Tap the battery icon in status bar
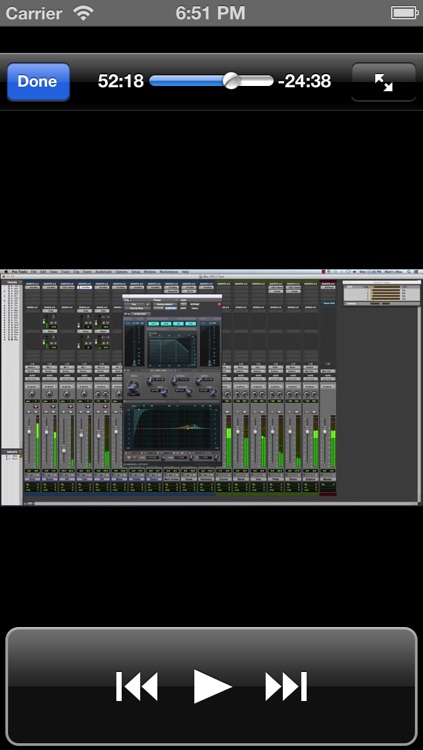Viewport: 423px width, 750px height. point(405,13)
